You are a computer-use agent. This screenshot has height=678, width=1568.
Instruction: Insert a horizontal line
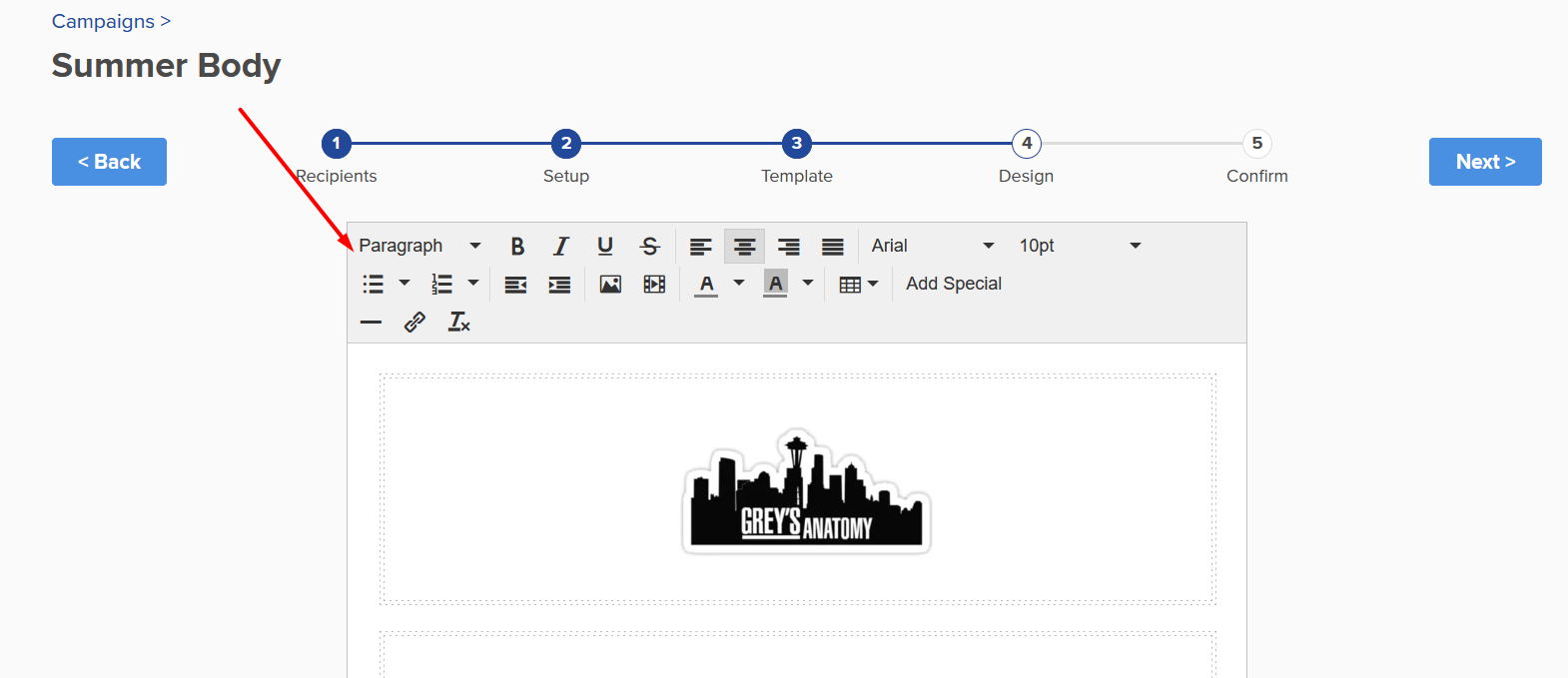tap(372, 322)
